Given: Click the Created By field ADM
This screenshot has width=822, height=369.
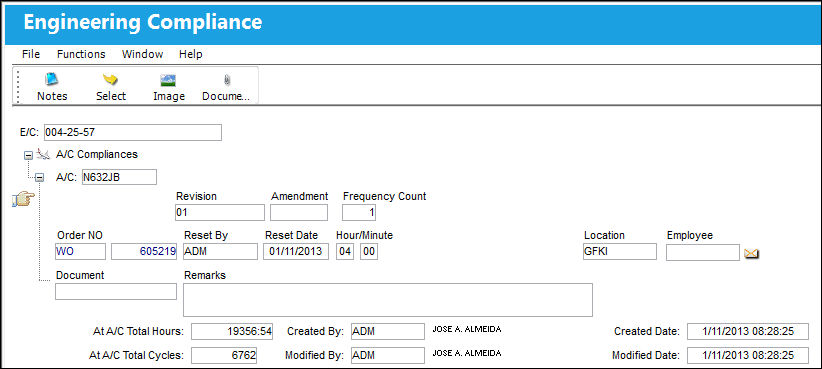Looking at the screenshot, I should coord(387,331).
